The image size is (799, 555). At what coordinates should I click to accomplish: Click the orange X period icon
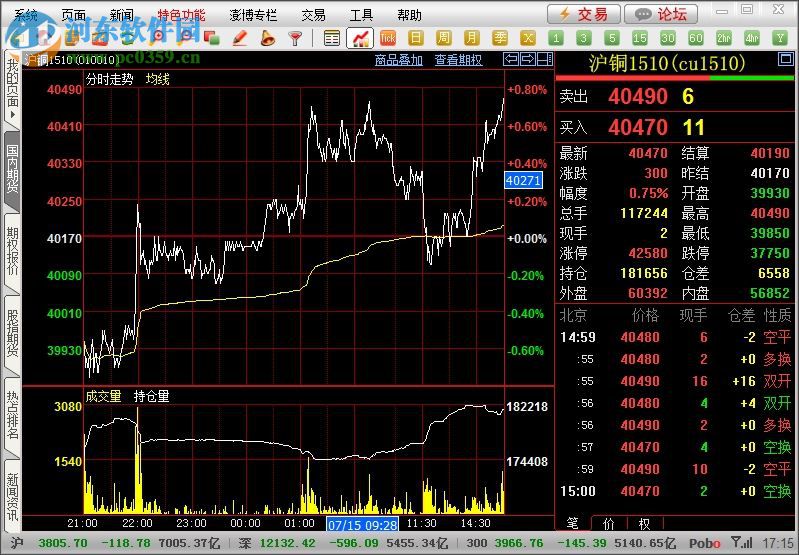click(x=528, y=38)
